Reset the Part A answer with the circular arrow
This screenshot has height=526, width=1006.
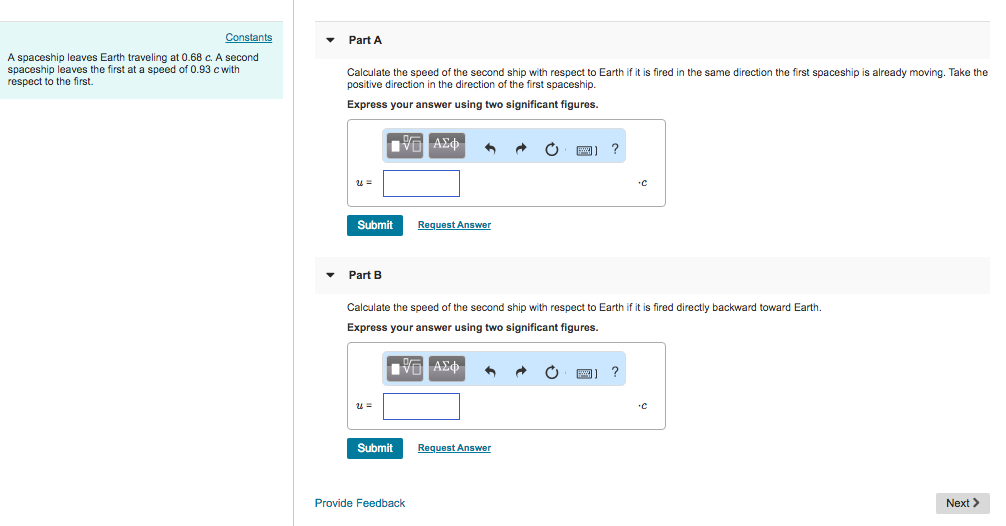pos(551,150)
